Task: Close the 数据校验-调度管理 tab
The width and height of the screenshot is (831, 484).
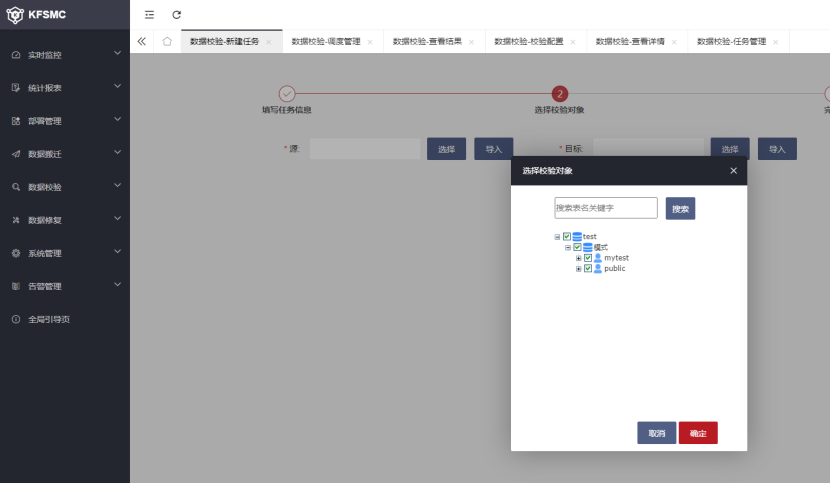Action: (370, 42)
